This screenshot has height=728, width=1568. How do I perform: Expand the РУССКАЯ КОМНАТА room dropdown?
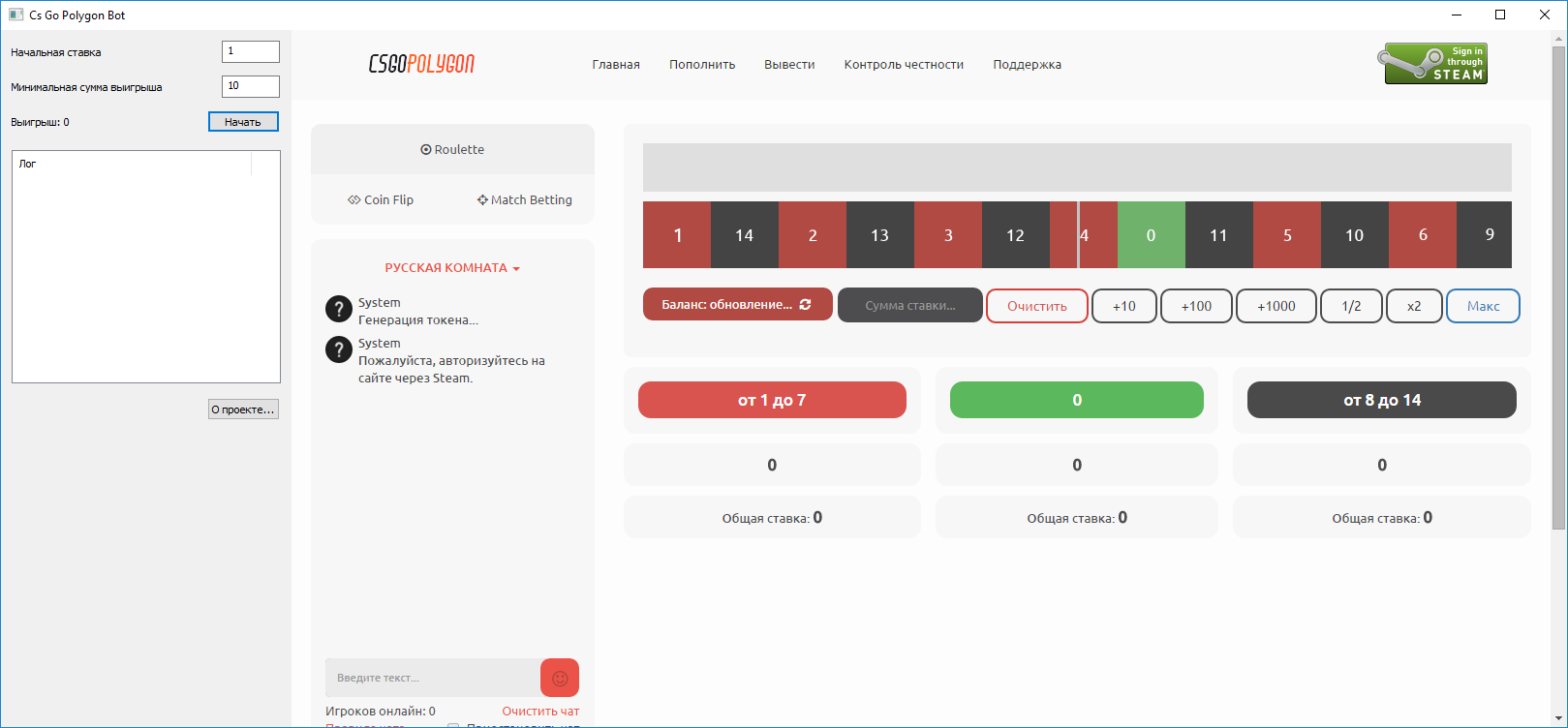[452, 268]
